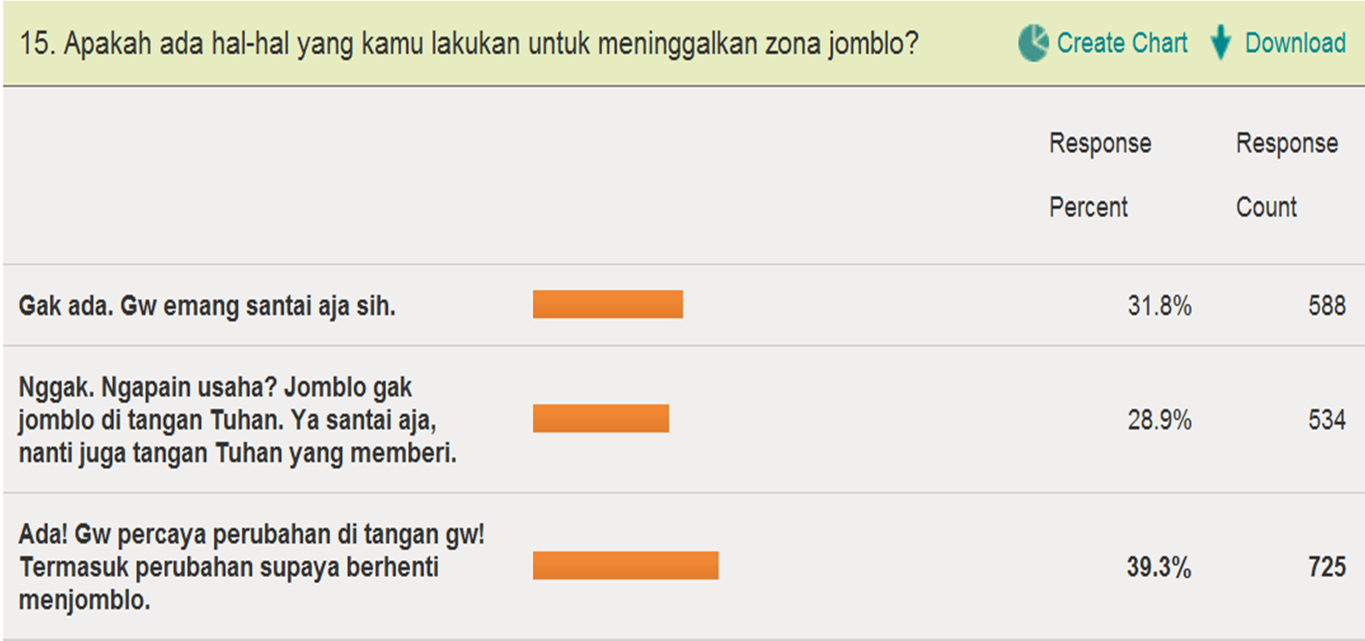Image resolution: width=1365 pixels, height=641 pixels.
Task: Click the orange bar for 39.3%
Action: pos(625,565)
